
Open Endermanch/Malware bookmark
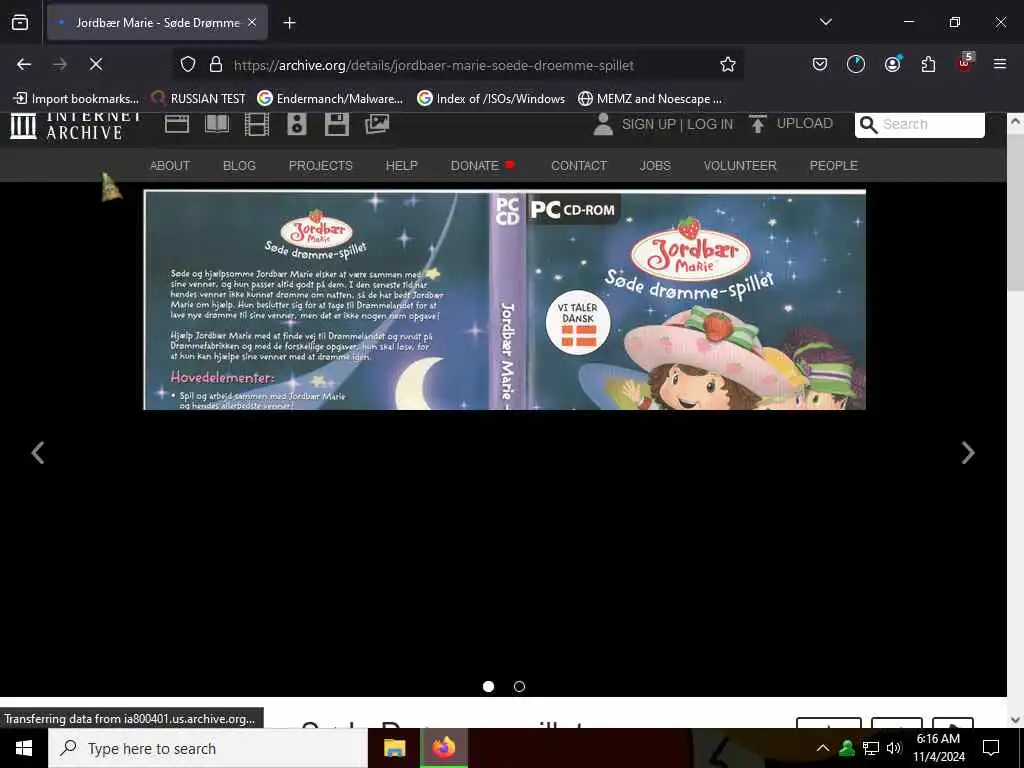[330, 99]
